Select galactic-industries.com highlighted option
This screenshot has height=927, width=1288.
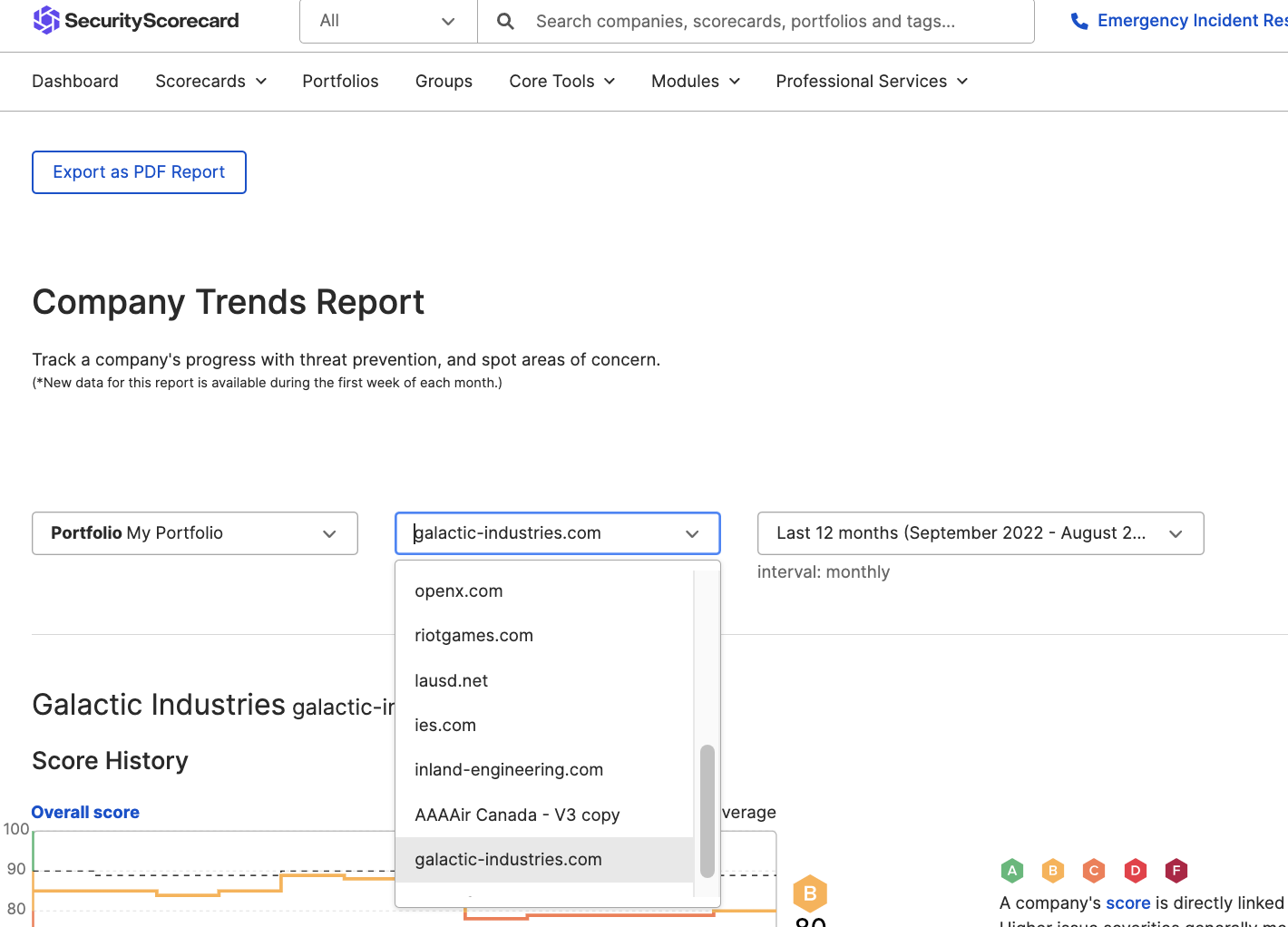click(544, 859)
